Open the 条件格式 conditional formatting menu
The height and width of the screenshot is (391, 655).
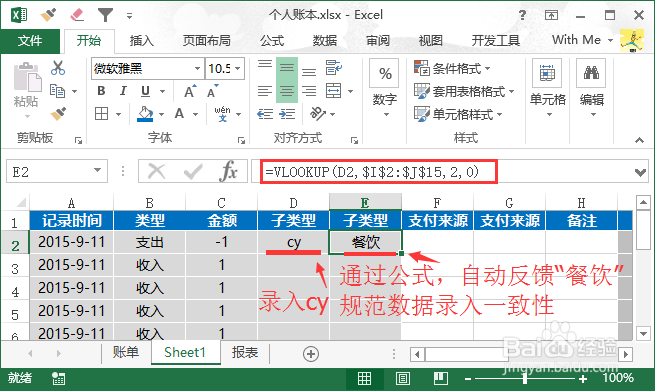[x=452, y=68]
